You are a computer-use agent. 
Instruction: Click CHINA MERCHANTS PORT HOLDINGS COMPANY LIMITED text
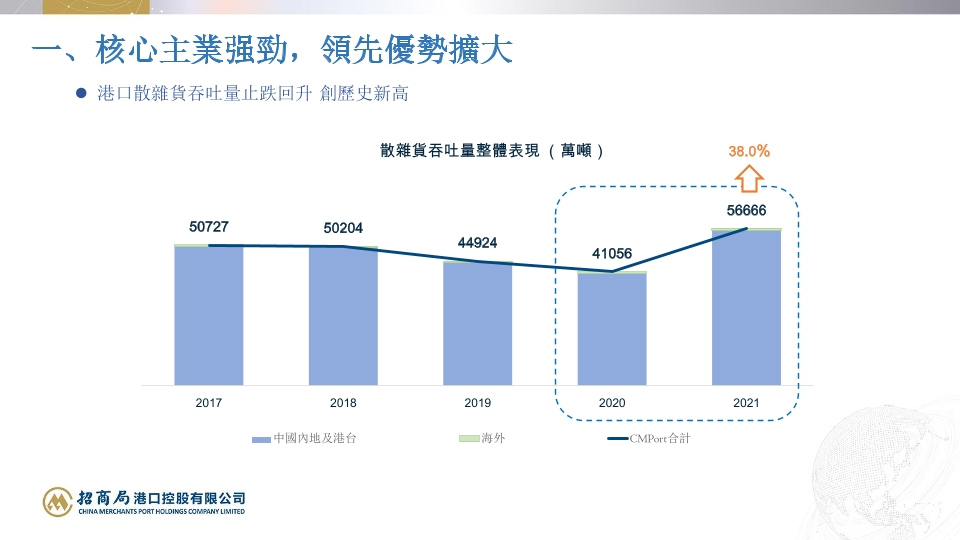(162, 512)
